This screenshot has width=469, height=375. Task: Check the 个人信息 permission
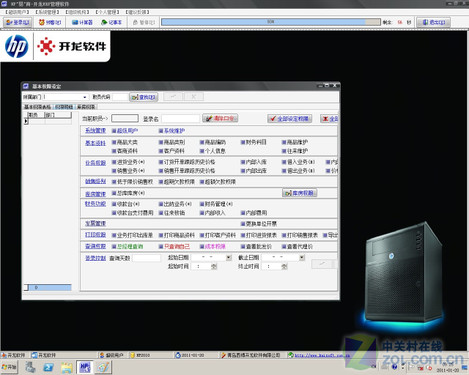202,151
